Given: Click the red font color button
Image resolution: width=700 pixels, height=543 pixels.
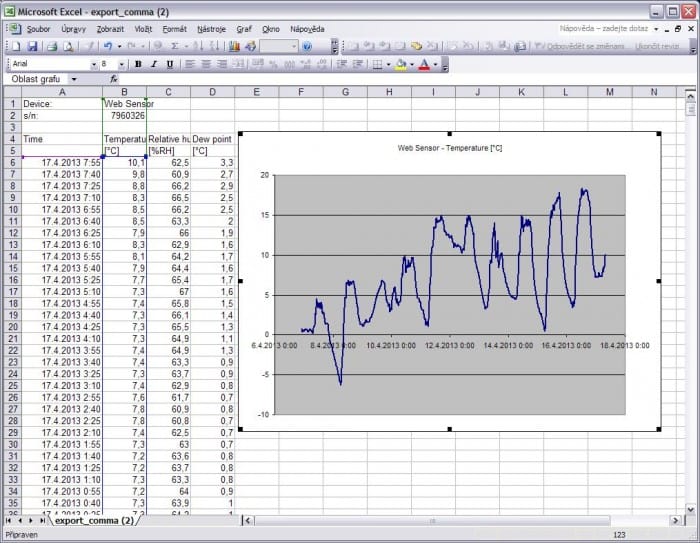Looking at the screenshot, I should point(424,64).
